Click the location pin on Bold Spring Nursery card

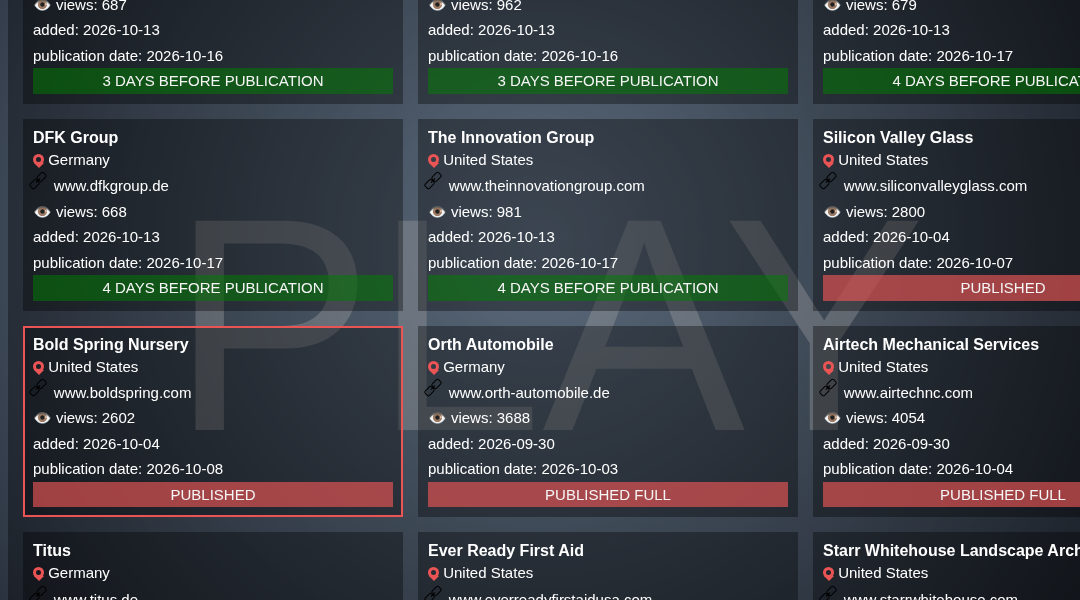coord(39,367)
